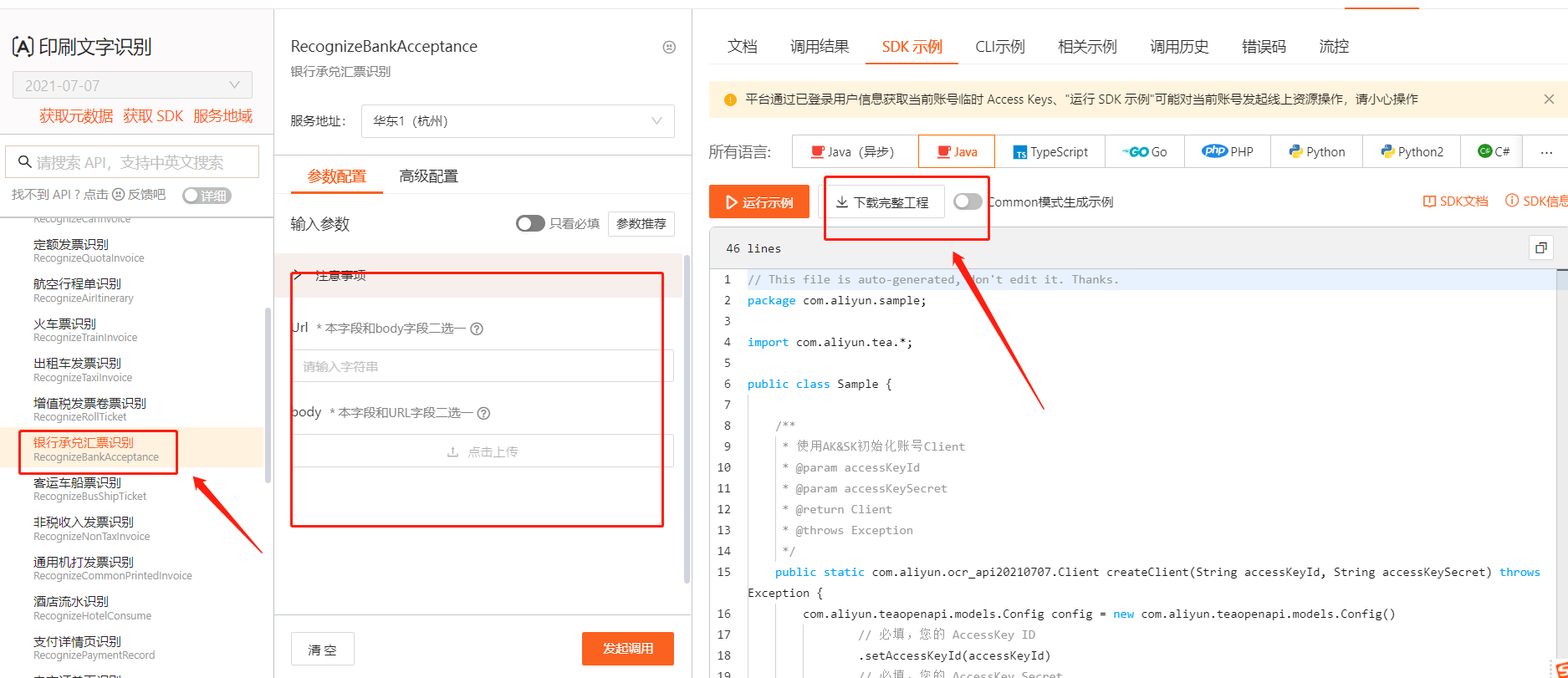Choose C# as SDK language

pos(1493,151)
